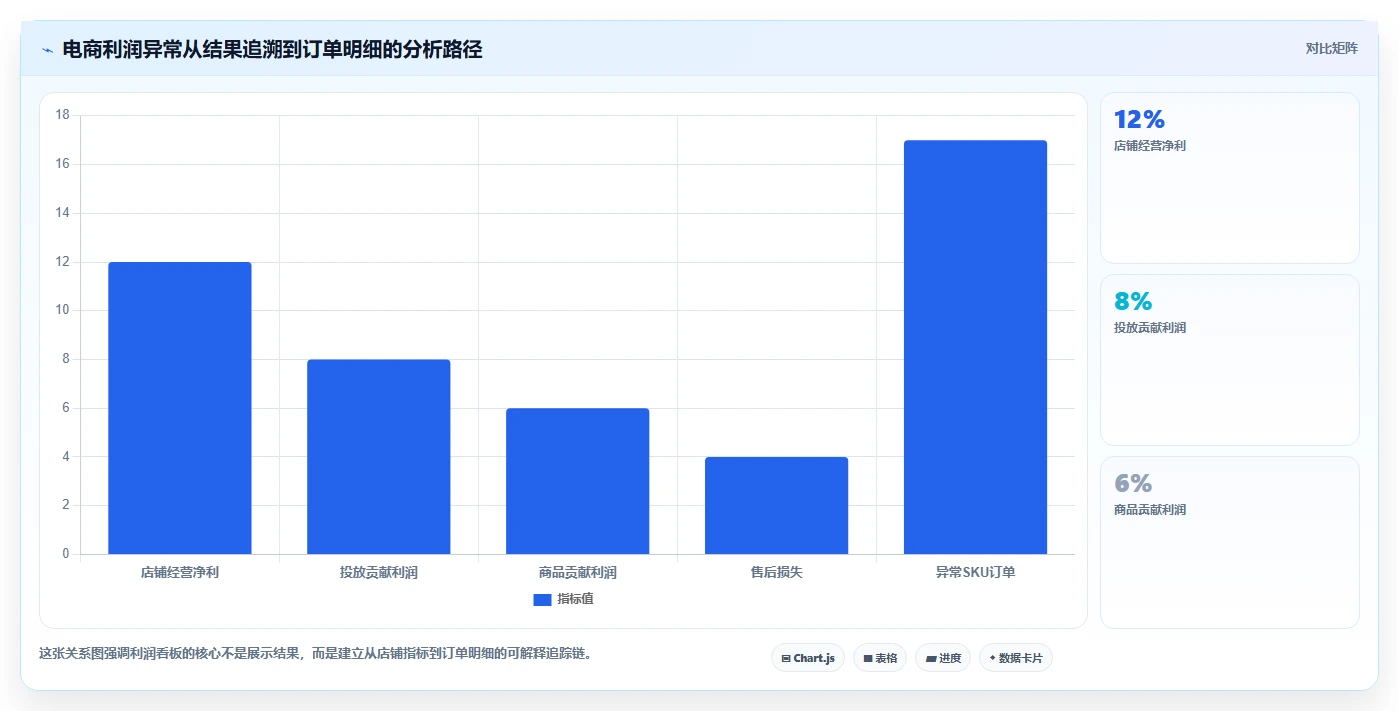Viewport: 1399px width, 711px height.
Task: Click the 异常SKU订单 x-axis label
Action: pos(975,573)
